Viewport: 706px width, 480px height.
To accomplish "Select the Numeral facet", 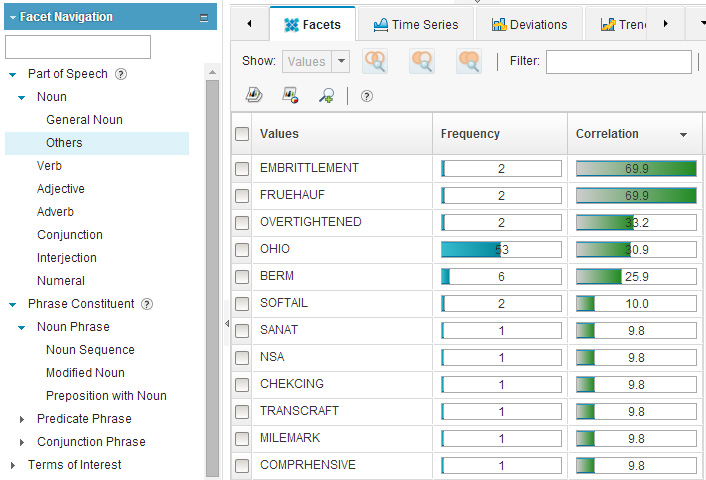I will pos(61,281).
